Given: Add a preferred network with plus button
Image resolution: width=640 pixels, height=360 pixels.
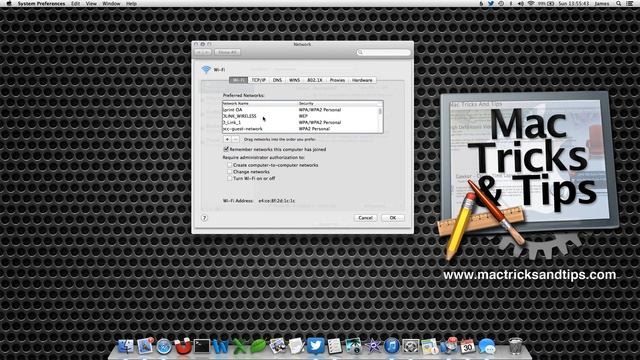Looking at the screenshot, I should click(227, 139).
